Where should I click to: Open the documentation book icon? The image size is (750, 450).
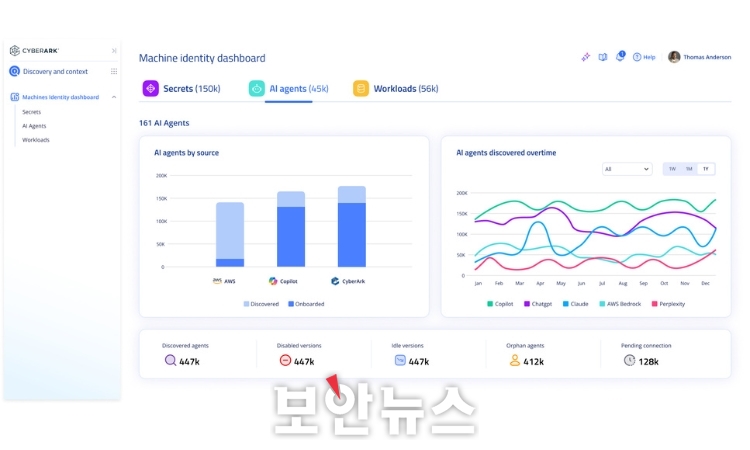(603, 57)
